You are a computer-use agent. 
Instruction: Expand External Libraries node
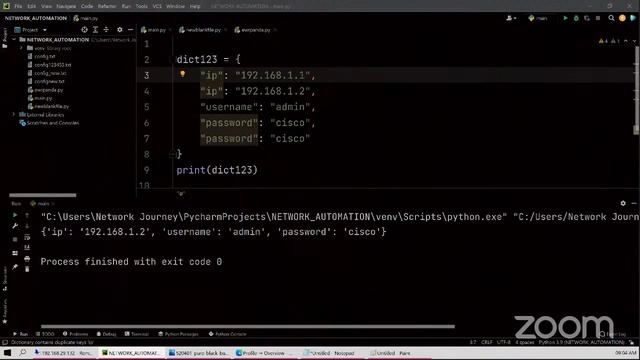coord(14,115)
